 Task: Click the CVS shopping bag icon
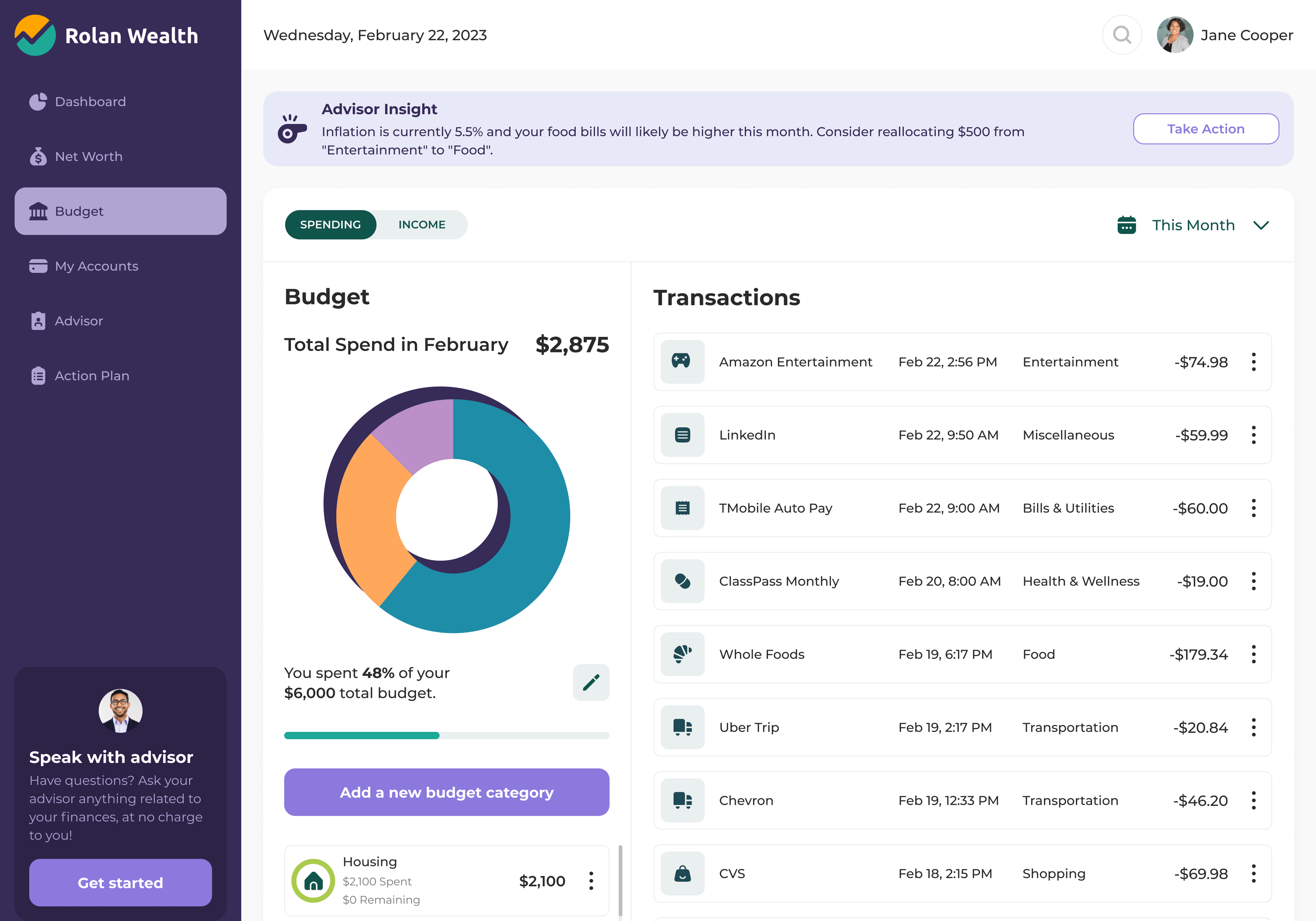click(682, 873)
